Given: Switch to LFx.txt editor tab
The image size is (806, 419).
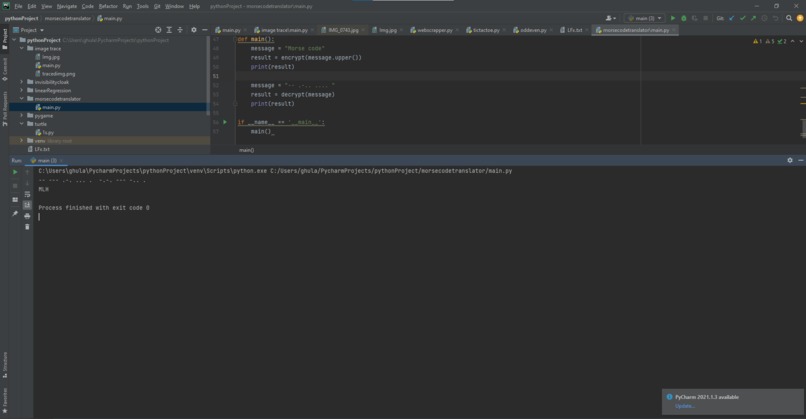Looking at the screenshot, I should point(574,30).
